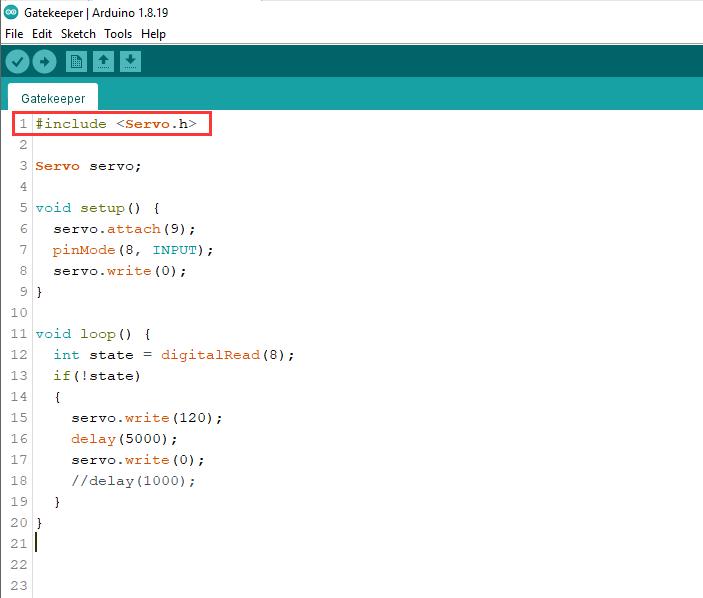Click the 'Servo servo;' declaration line

88,166
